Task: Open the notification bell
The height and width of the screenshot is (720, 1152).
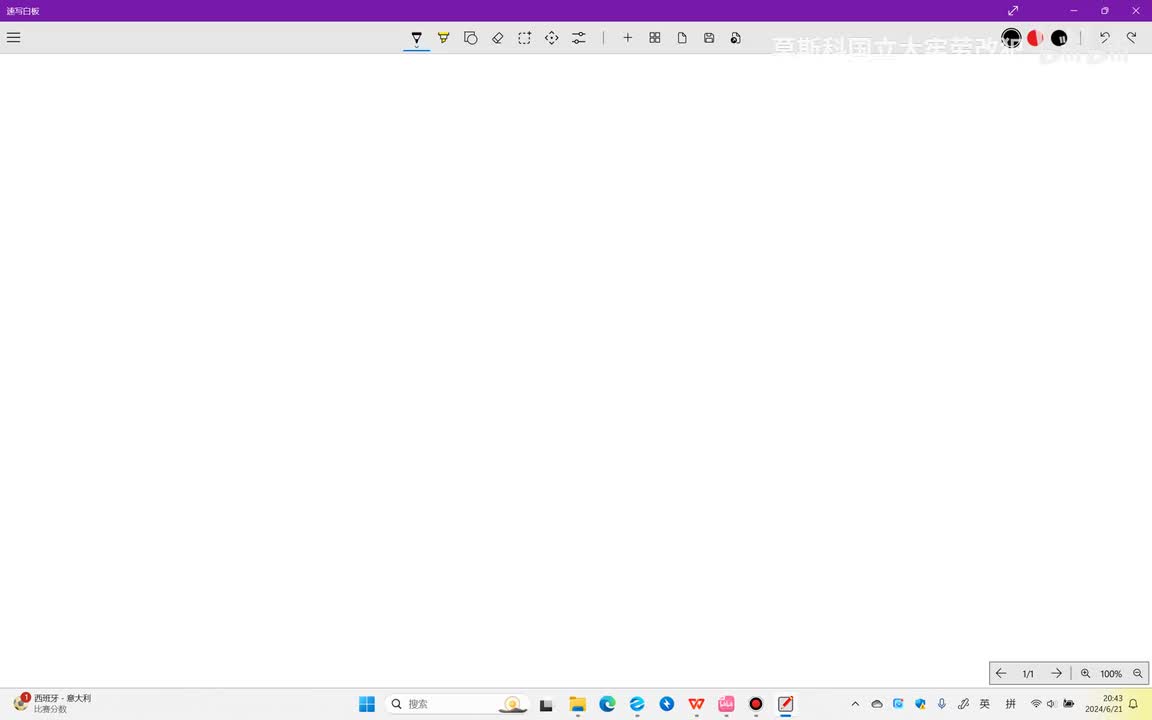Action: 1133,704
